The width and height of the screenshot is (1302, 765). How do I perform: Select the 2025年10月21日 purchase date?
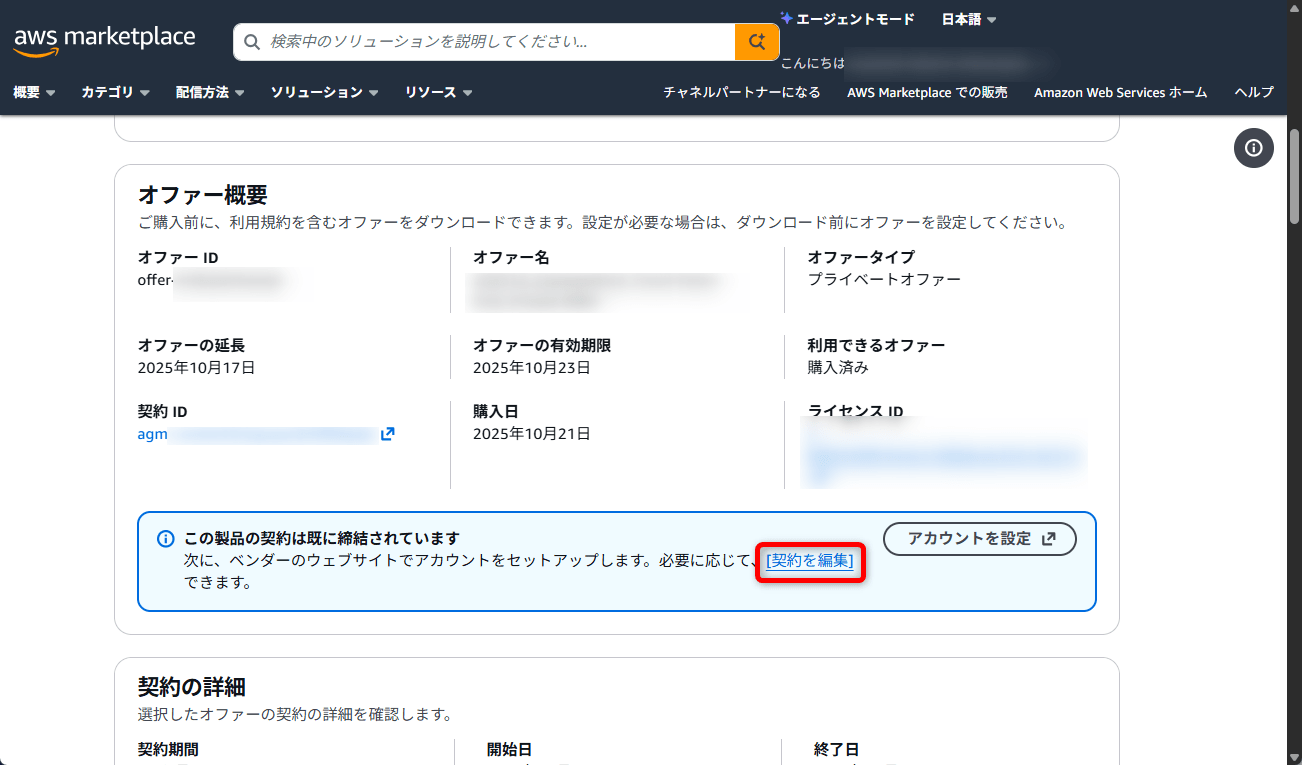pyautogui.click(x=532, y=433)
